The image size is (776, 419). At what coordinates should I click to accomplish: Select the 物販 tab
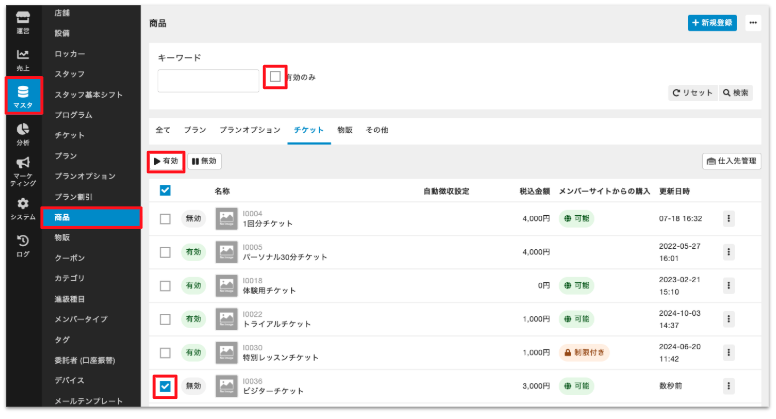coord(344,130)
